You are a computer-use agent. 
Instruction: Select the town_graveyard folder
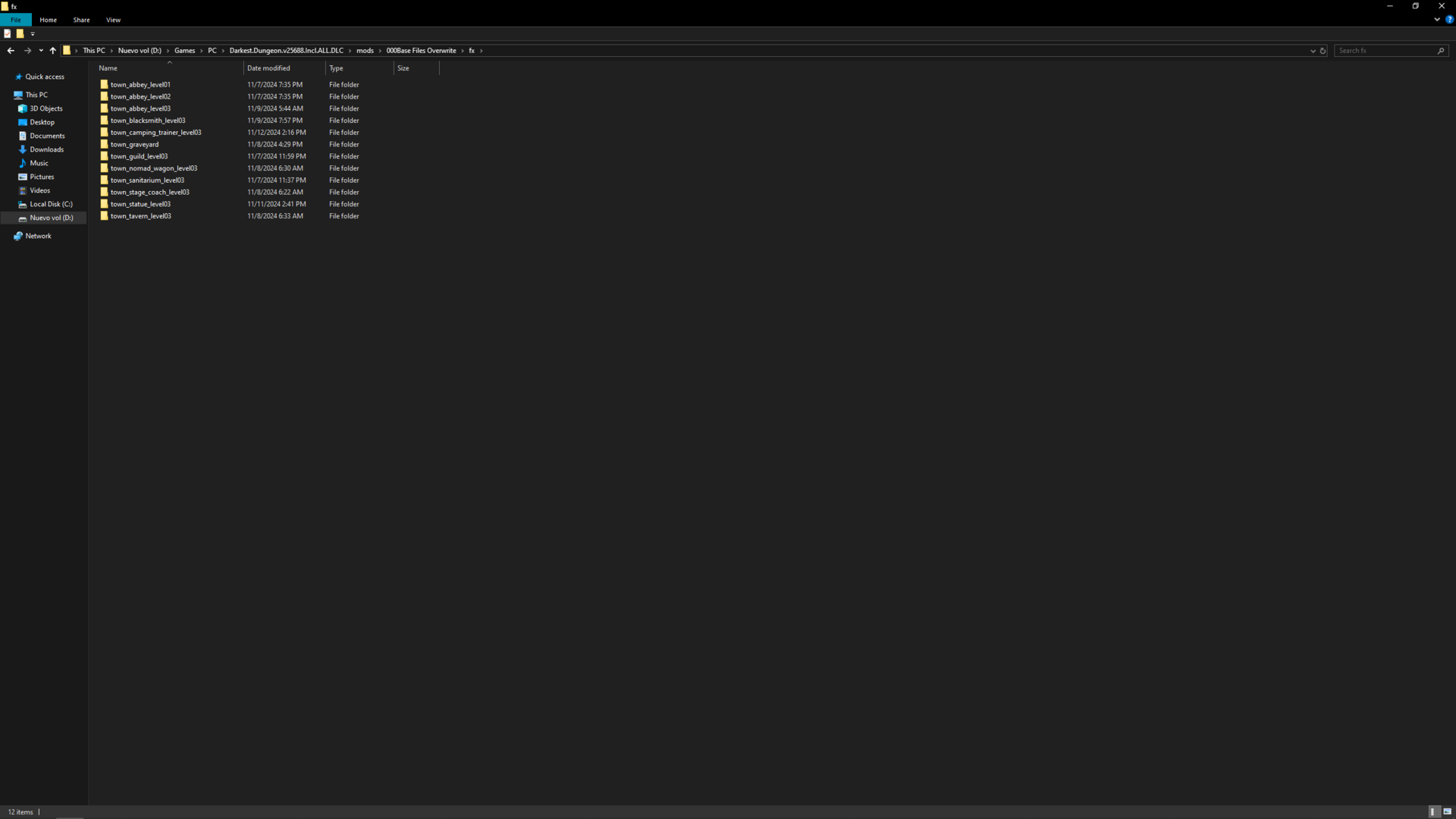(x=134, y=145)
